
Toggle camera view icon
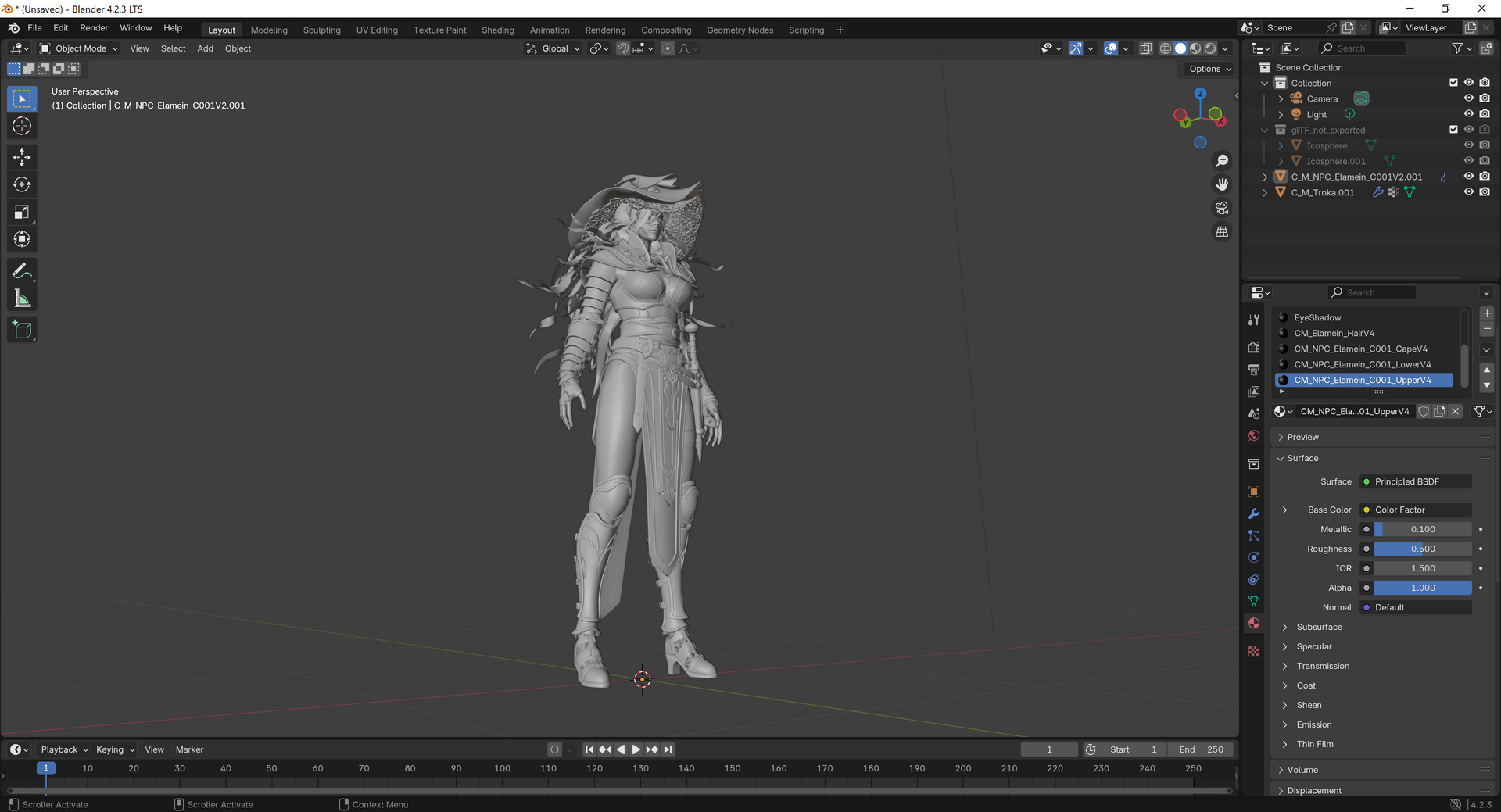pos(1222,208)
